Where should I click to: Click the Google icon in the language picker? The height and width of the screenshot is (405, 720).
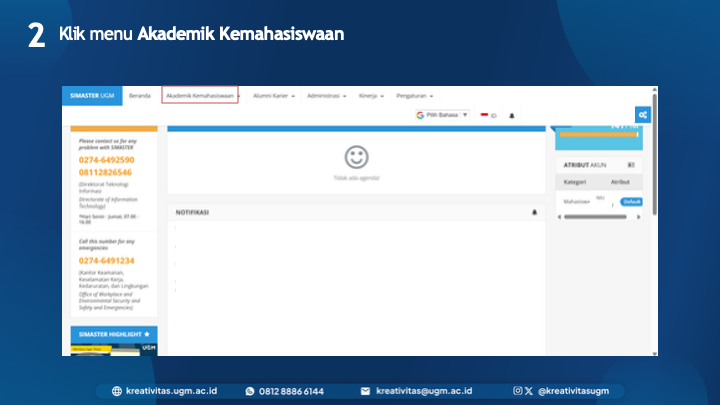(x=421, y=115)
